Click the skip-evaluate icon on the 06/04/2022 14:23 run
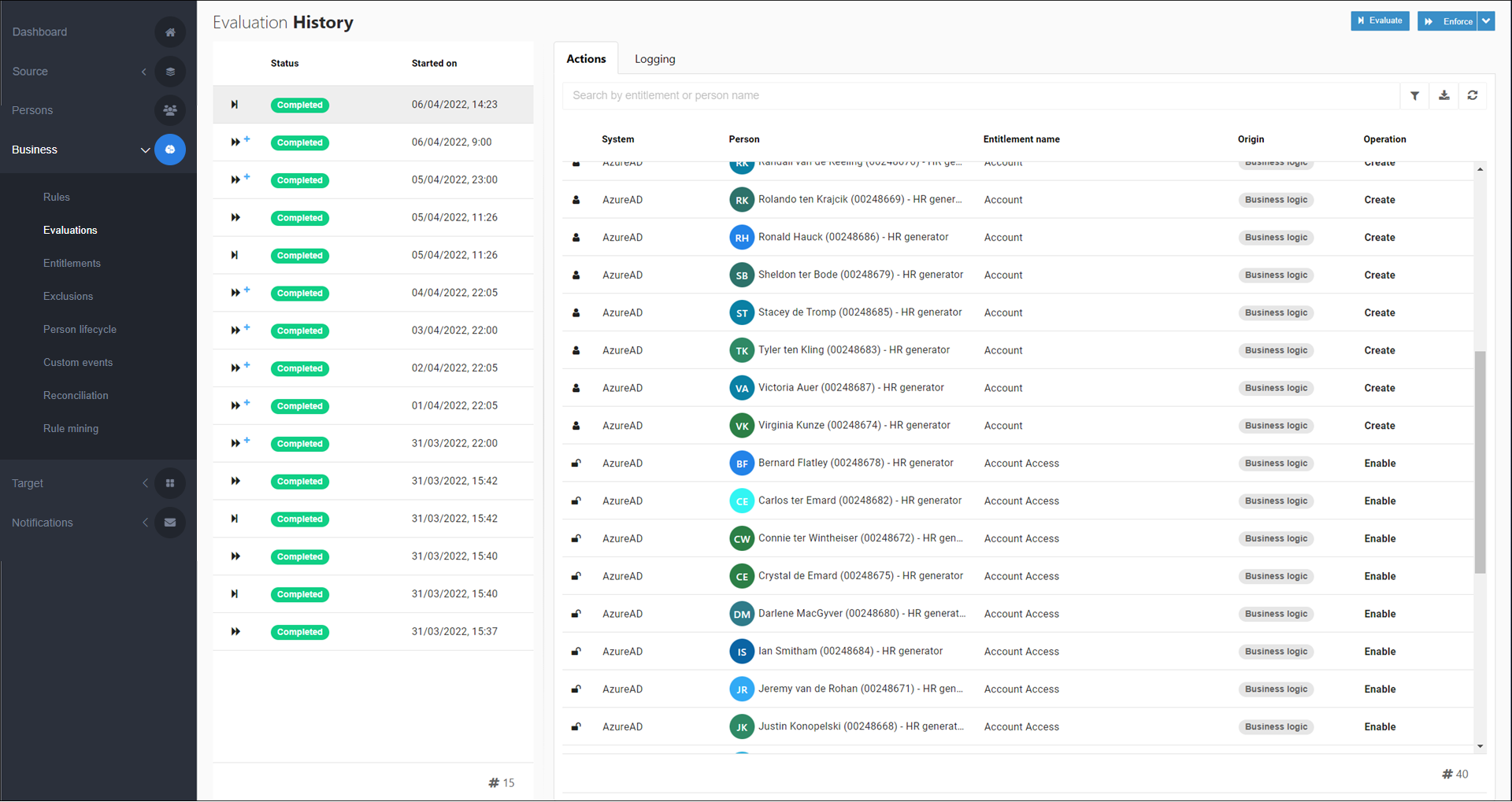The image size is (1512, 802). pos(234,104)
